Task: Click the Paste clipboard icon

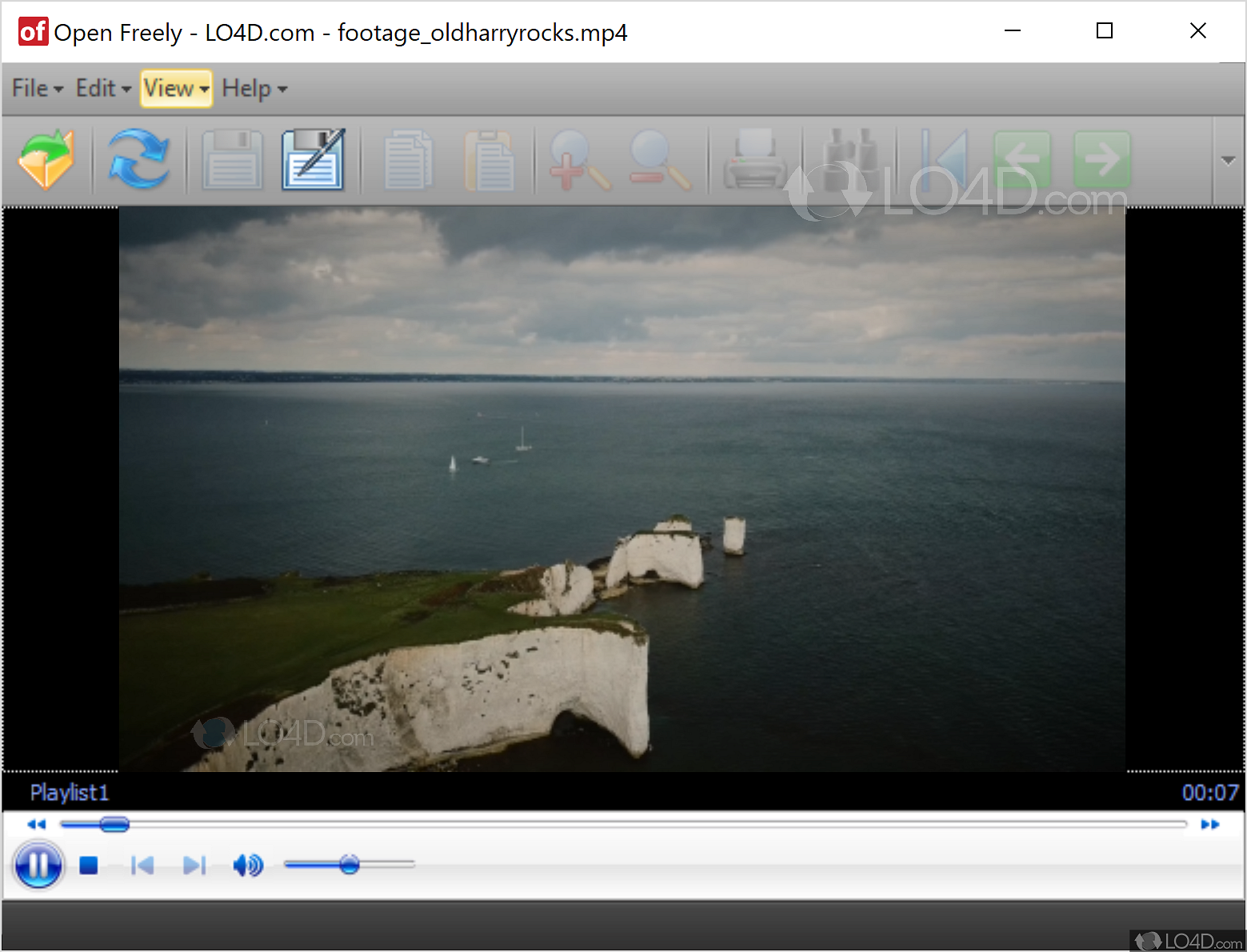Action: 490,160
